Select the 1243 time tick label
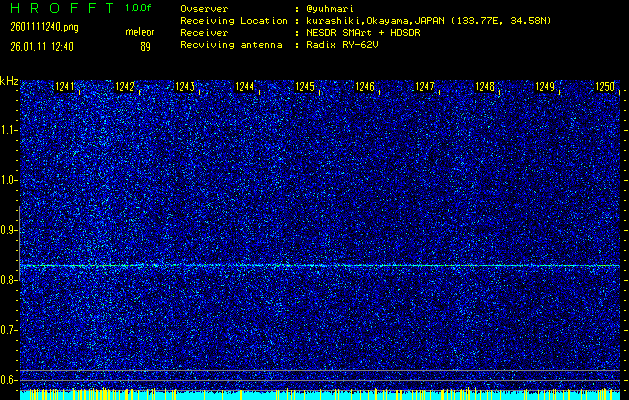629x400 pixels. point(185,87)
